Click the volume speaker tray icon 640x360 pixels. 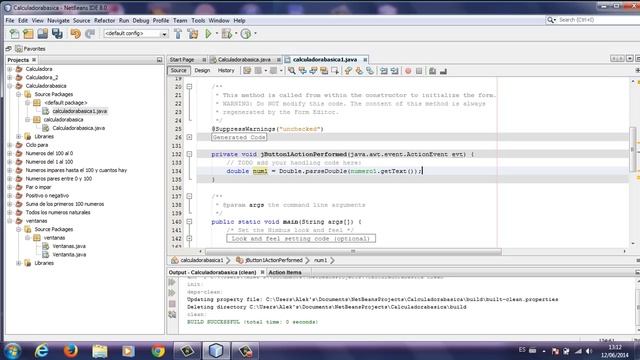[x=589, y=351]
